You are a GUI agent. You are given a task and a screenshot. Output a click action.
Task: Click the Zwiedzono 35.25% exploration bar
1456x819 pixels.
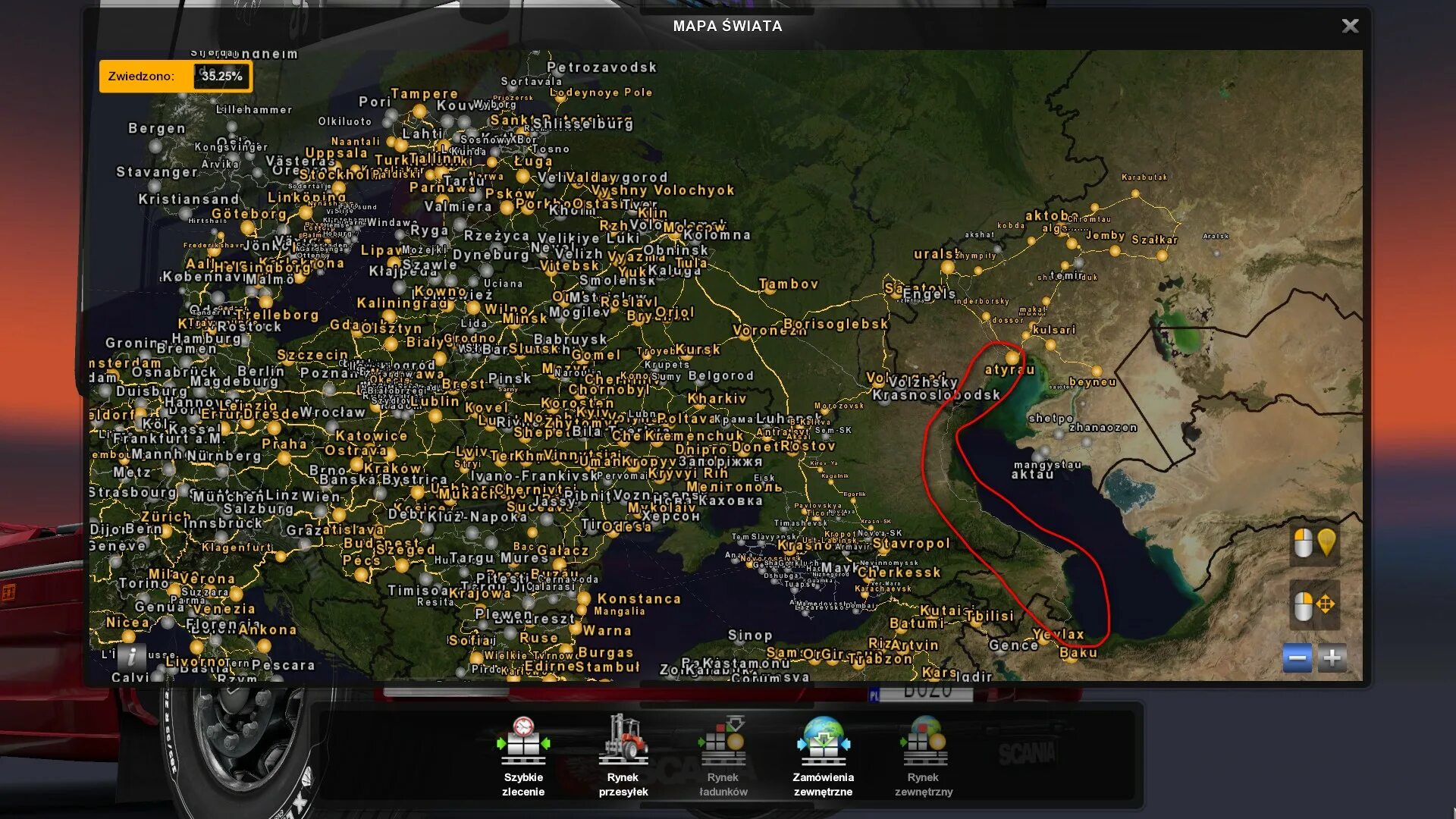[175, 76]
